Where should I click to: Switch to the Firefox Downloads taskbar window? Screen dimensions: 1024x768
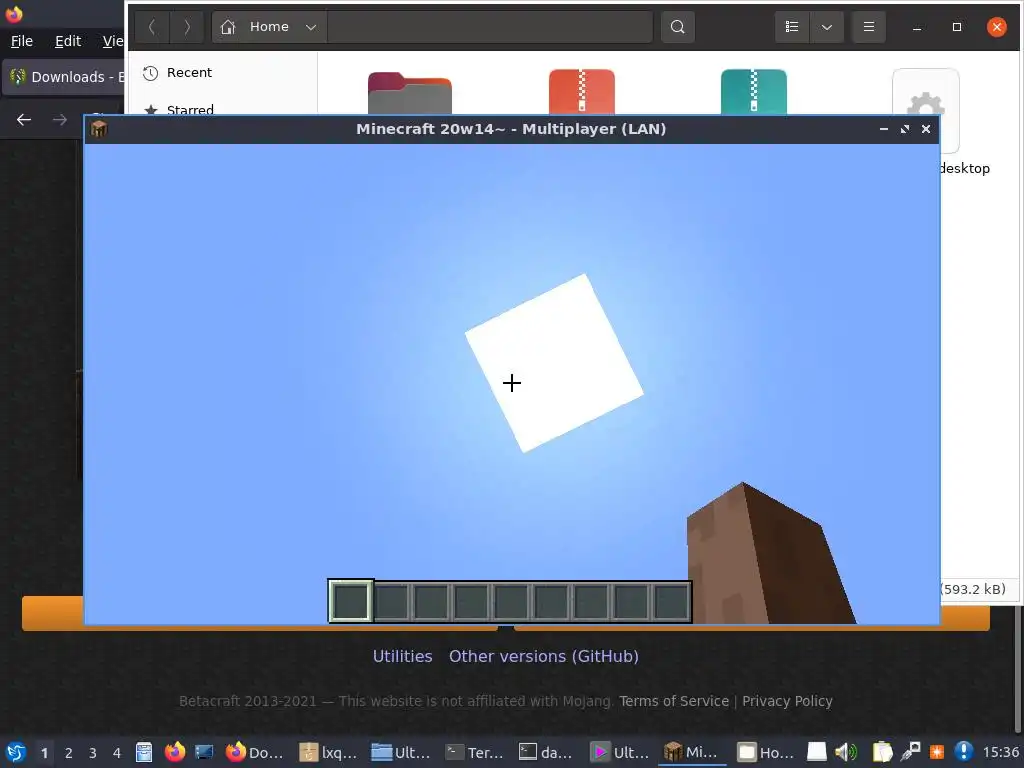point(255,752)
